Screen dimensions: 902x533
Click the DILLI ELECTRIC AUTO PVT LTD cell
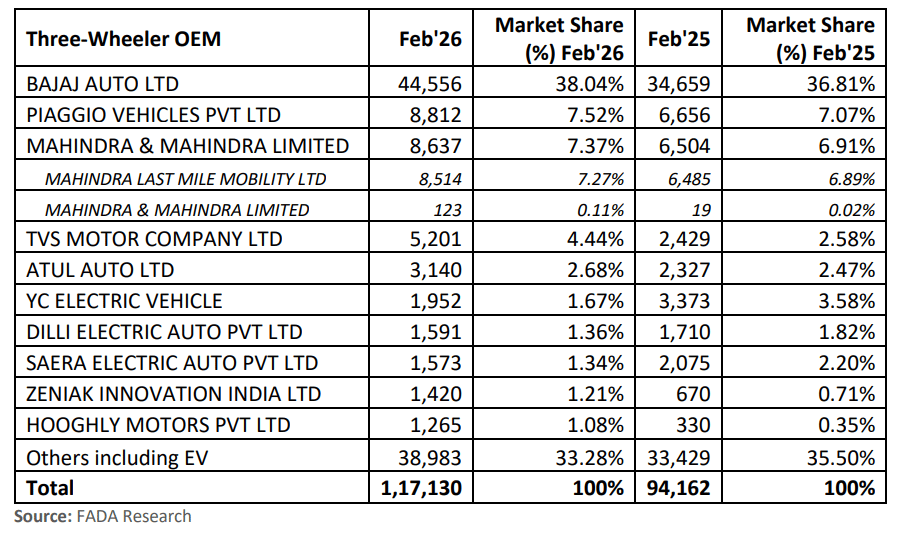164,332
